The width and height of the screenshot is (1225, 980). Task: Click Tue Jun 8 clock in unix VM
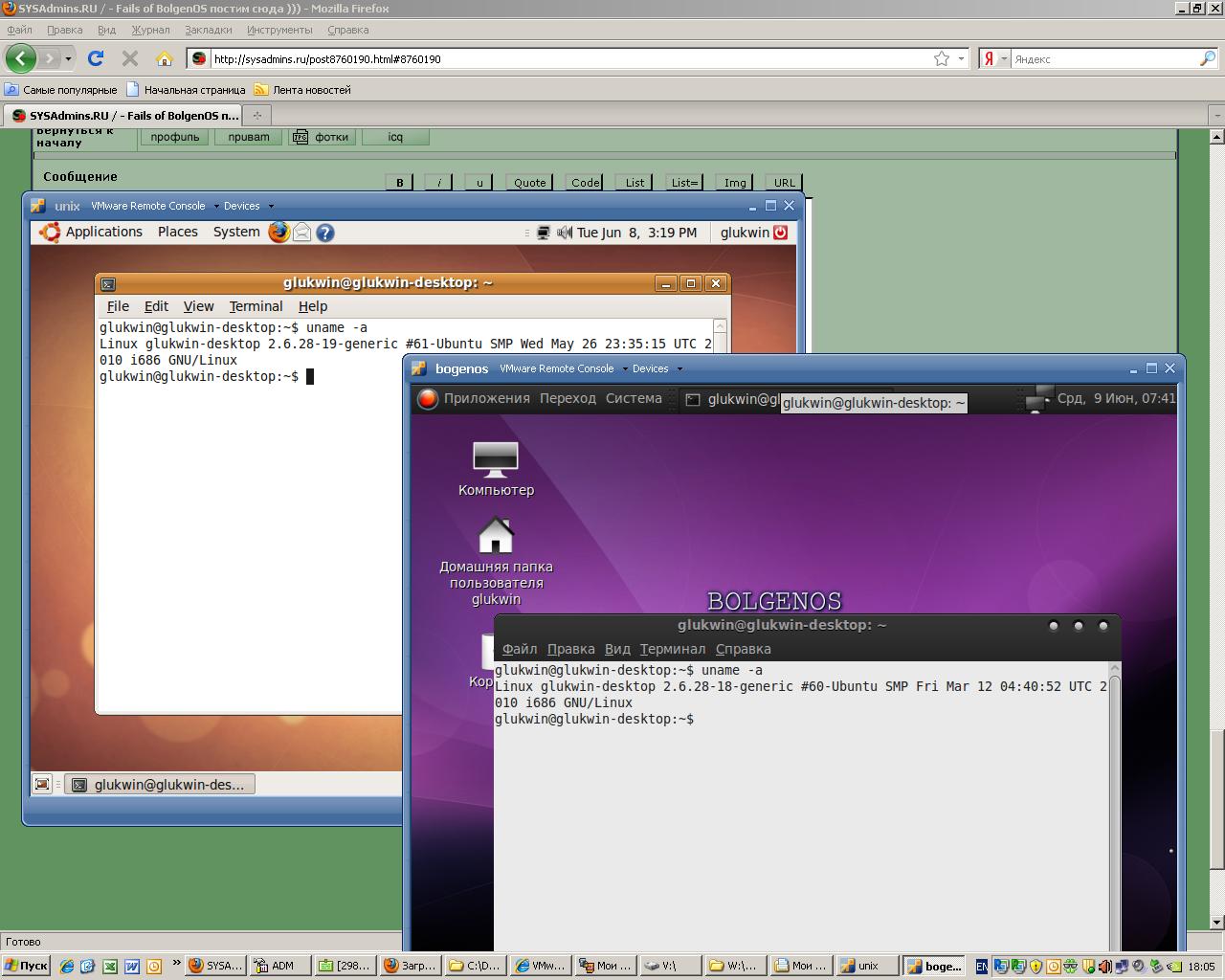(636, 232)
